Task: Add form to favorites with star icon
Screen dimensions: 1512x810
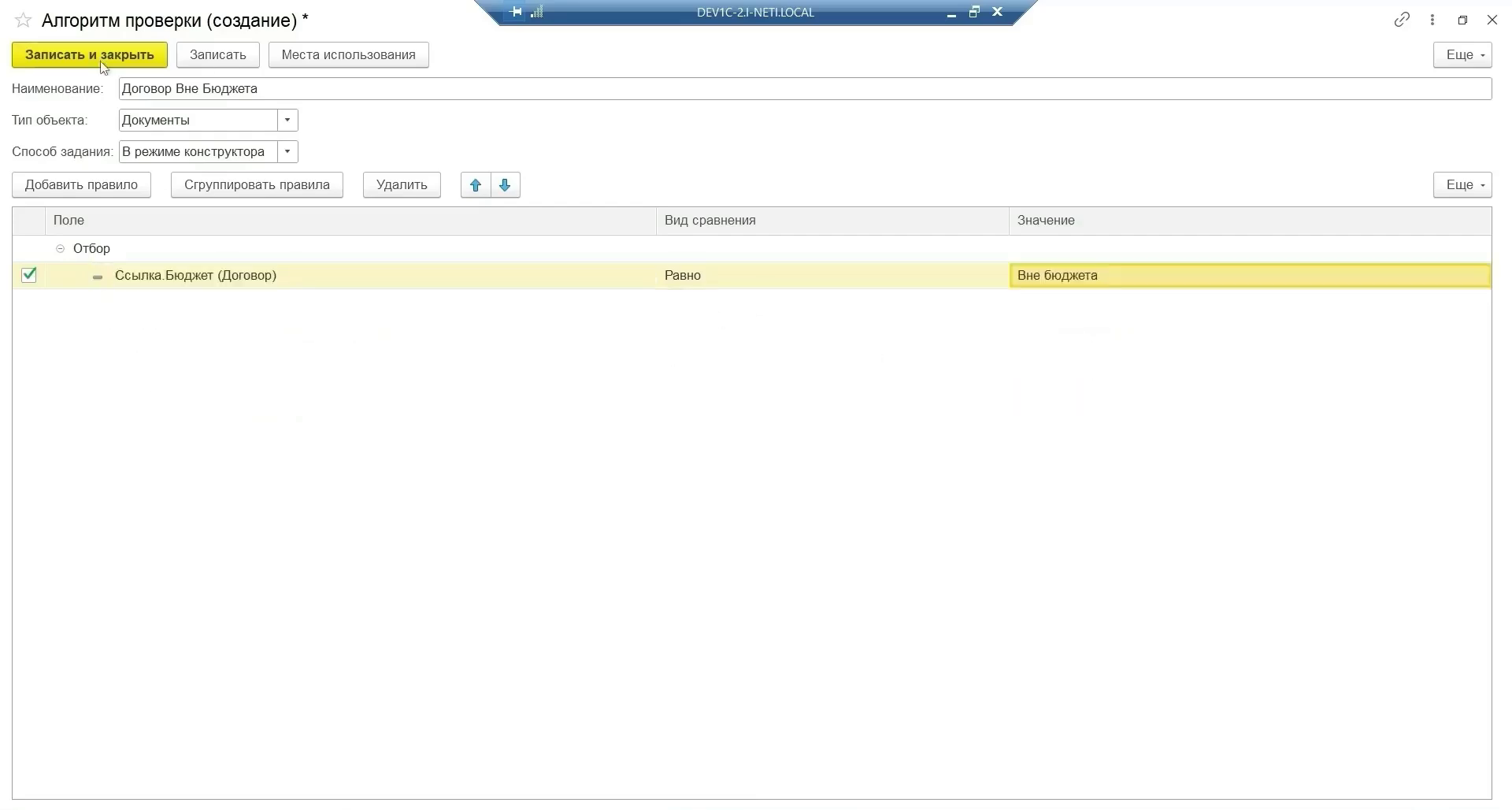Action: pyautogui.click(x=23, y=20)
